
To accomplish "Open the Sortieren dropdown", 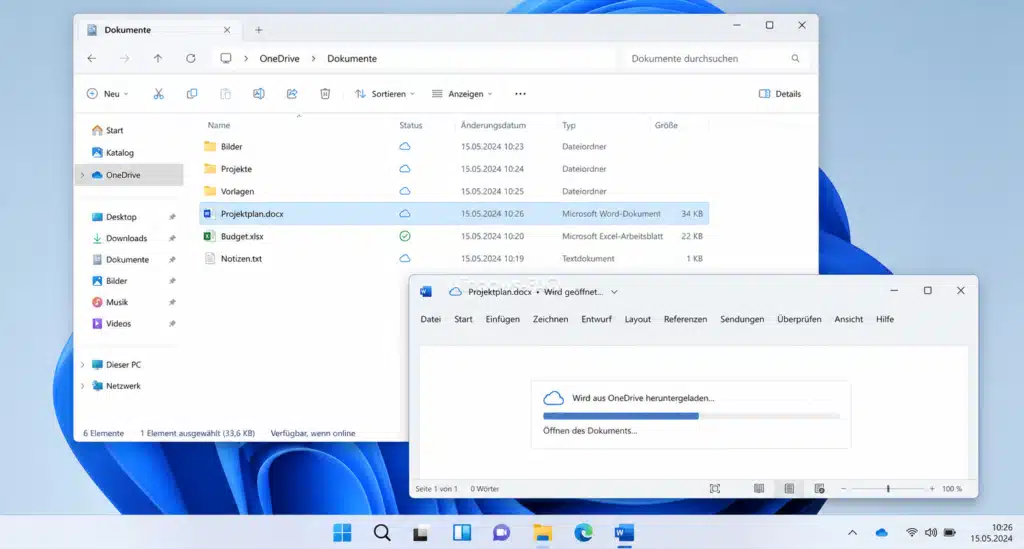I will [x=385, y=94].
